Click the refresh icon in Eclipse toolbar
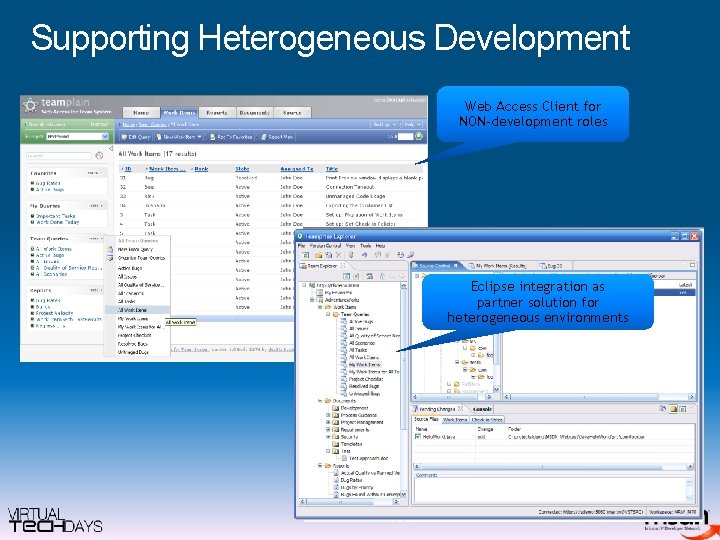Viewport: 720px width, 540px height. tap(400, 255)
